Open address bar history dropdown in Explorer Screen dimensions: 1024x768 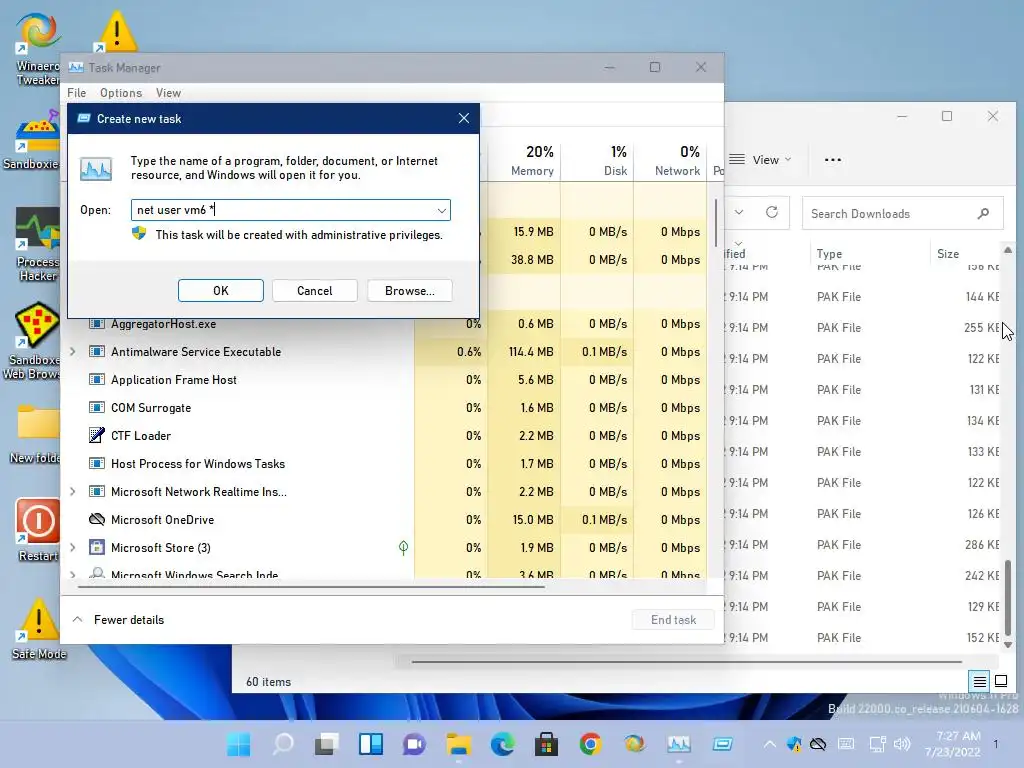[739, 212]
